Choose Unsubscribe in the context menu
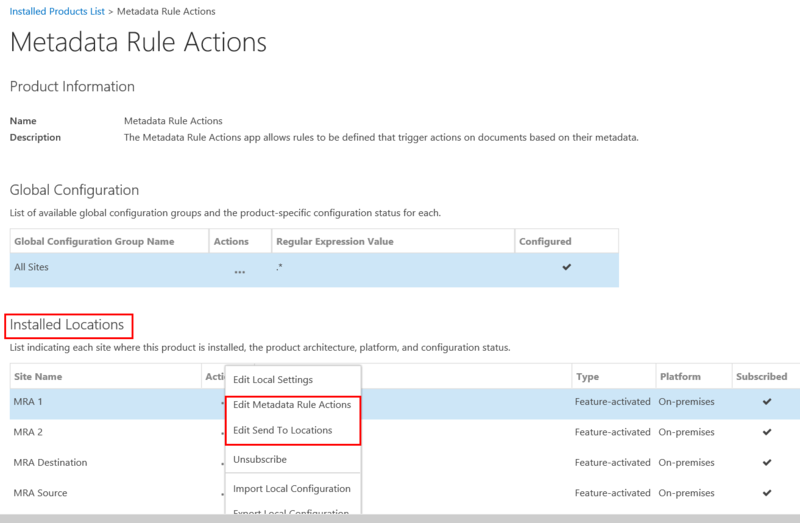Screen dimensions: 800x523 click(260, 460)
